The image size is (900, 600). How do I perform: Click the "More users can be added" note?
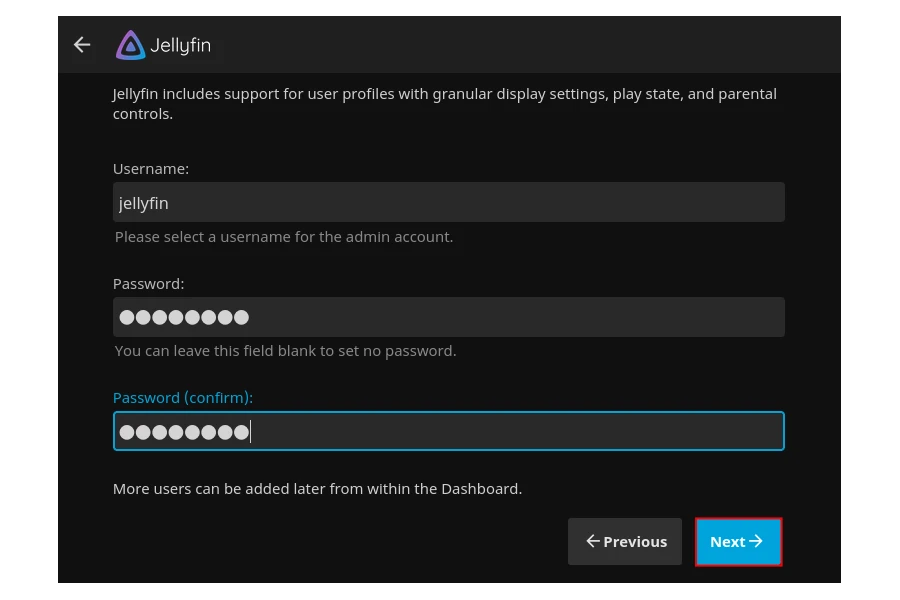click(317, 489)
